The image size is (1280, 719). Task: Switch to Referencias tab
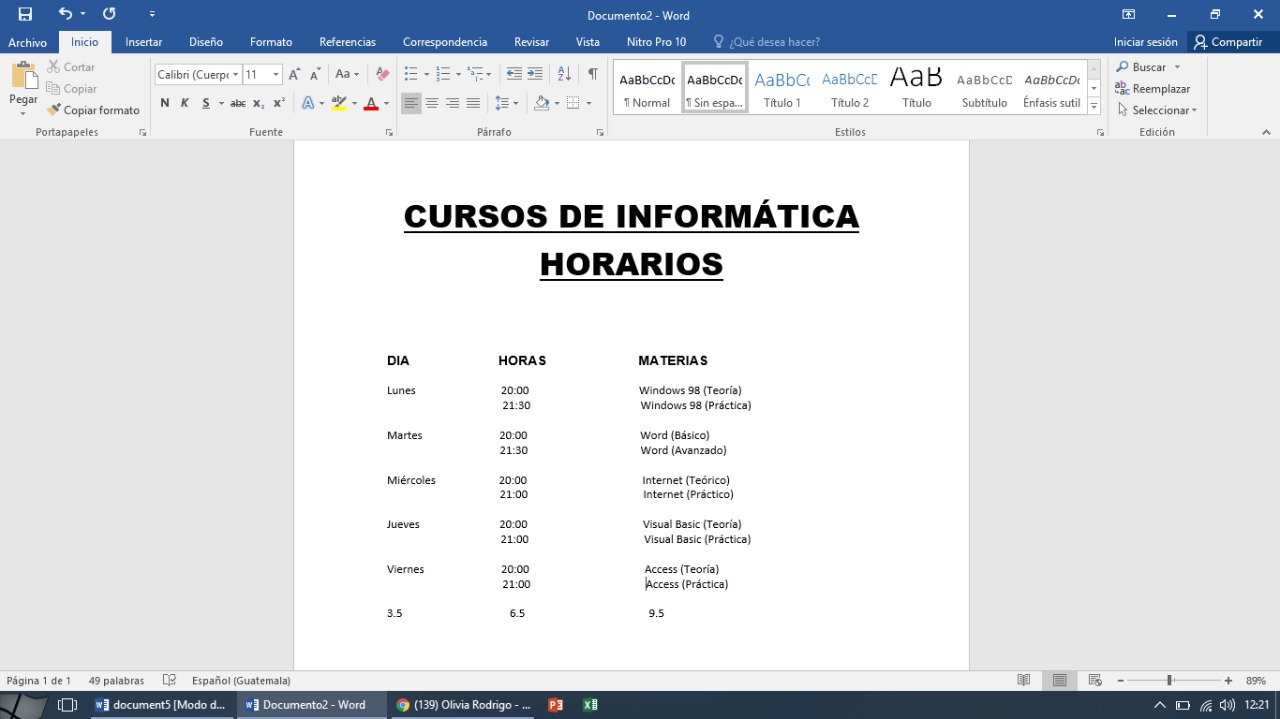pyautogui.click(x=348, y=42)
